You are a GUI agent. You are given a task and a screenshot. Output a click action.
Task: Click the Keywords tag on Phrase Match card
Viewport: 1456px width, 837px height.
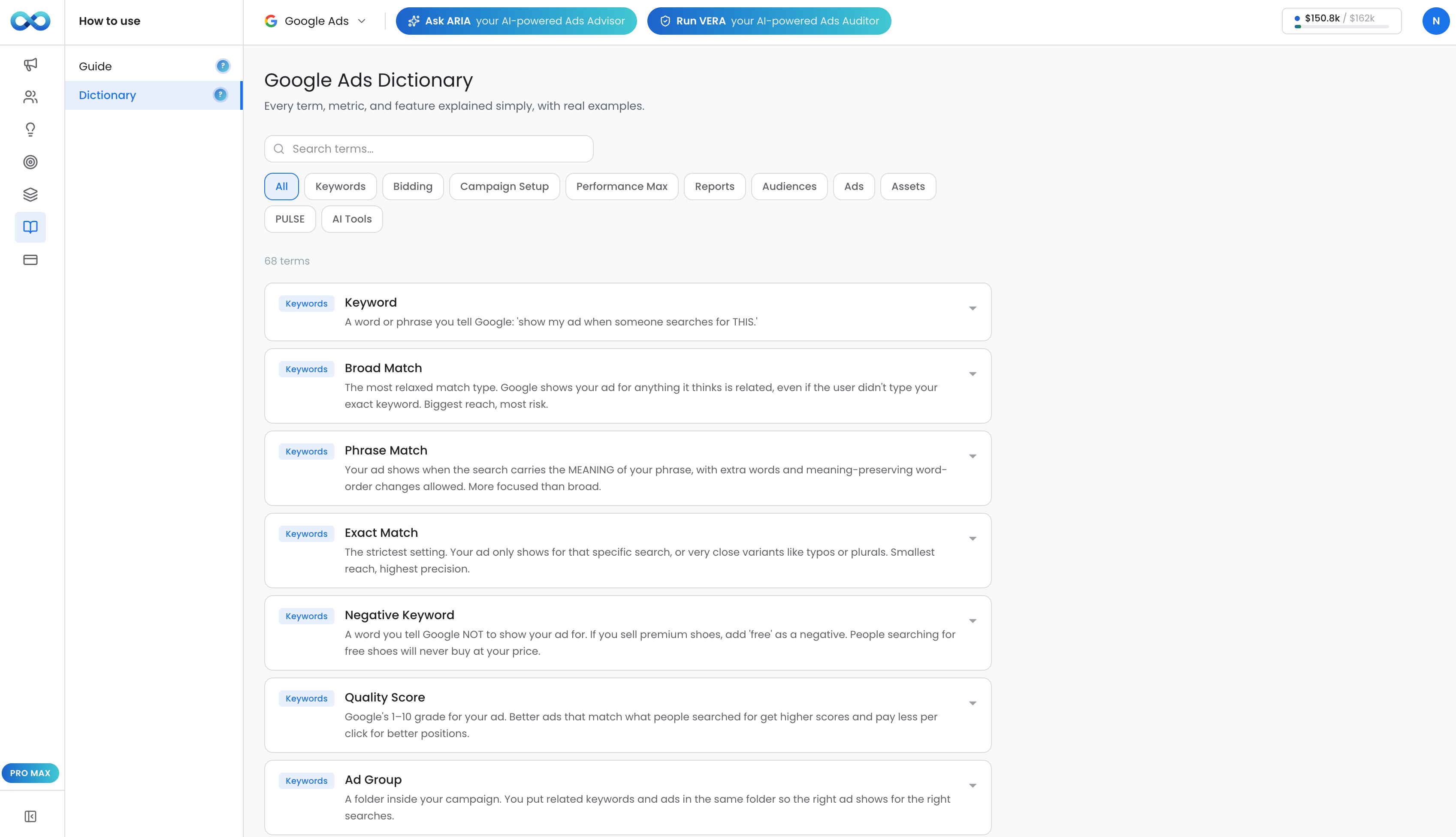[x=306, y=451]
